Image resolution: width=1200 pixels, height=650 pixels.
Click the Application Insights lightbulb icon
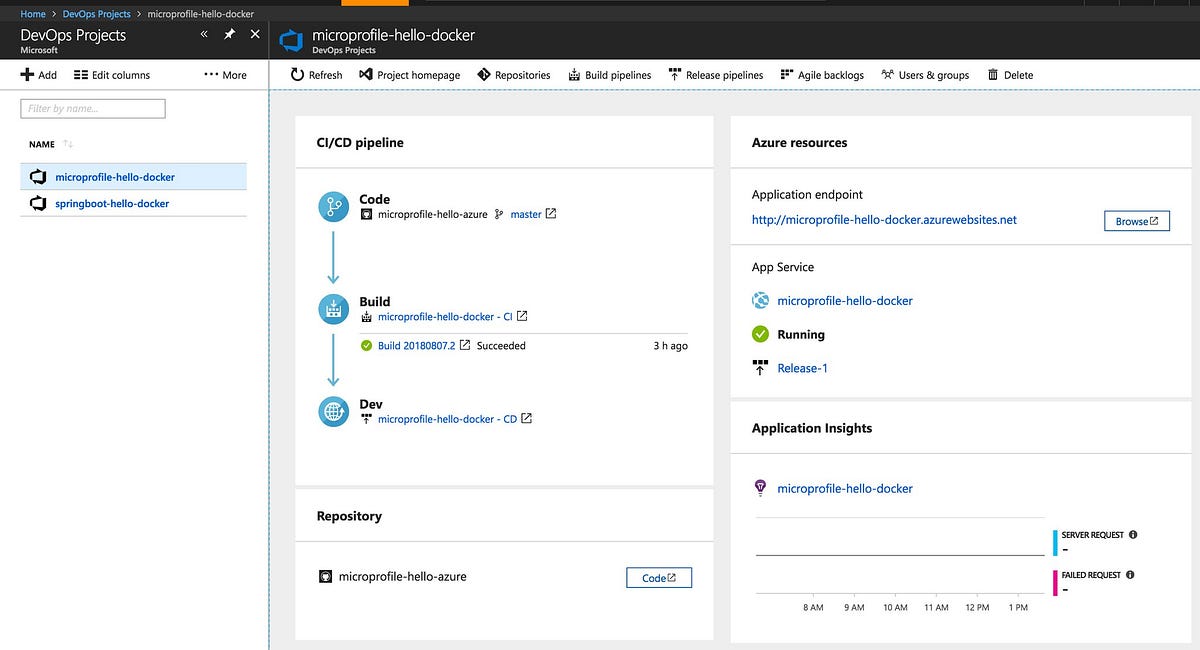(760, 488)
